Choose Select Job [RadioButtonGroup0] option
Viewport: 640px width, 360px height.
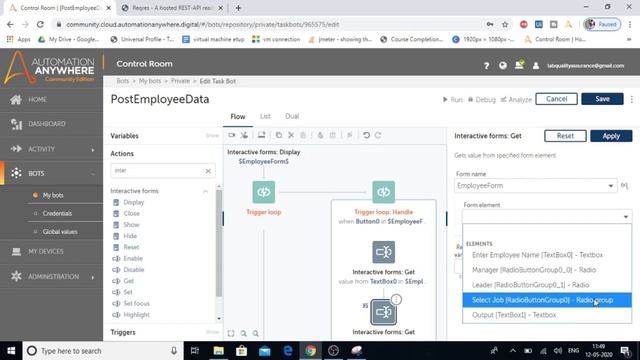click(x=547, y=300)
